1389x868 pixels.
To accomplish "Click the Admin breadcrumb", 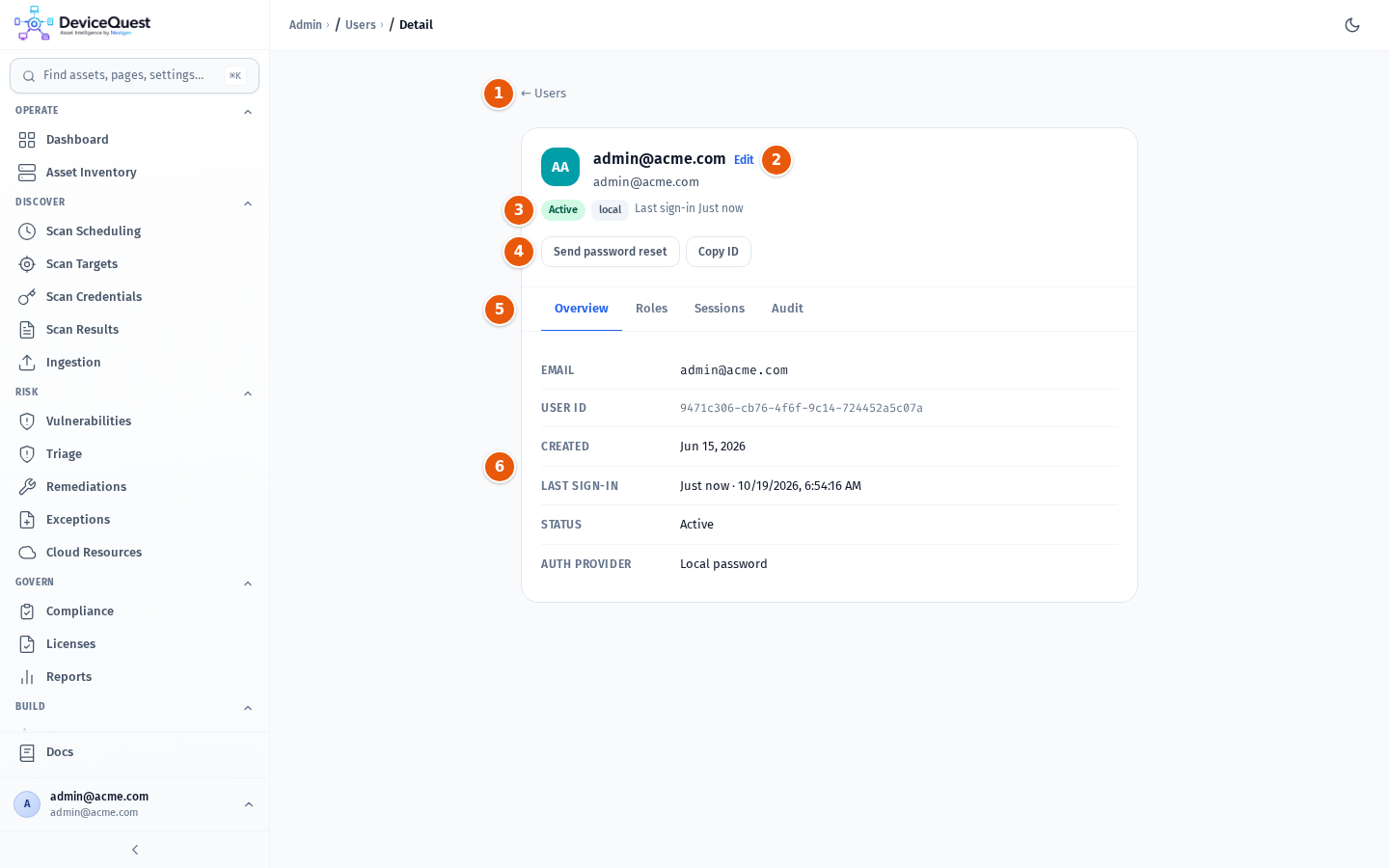I will click(306, 25).
